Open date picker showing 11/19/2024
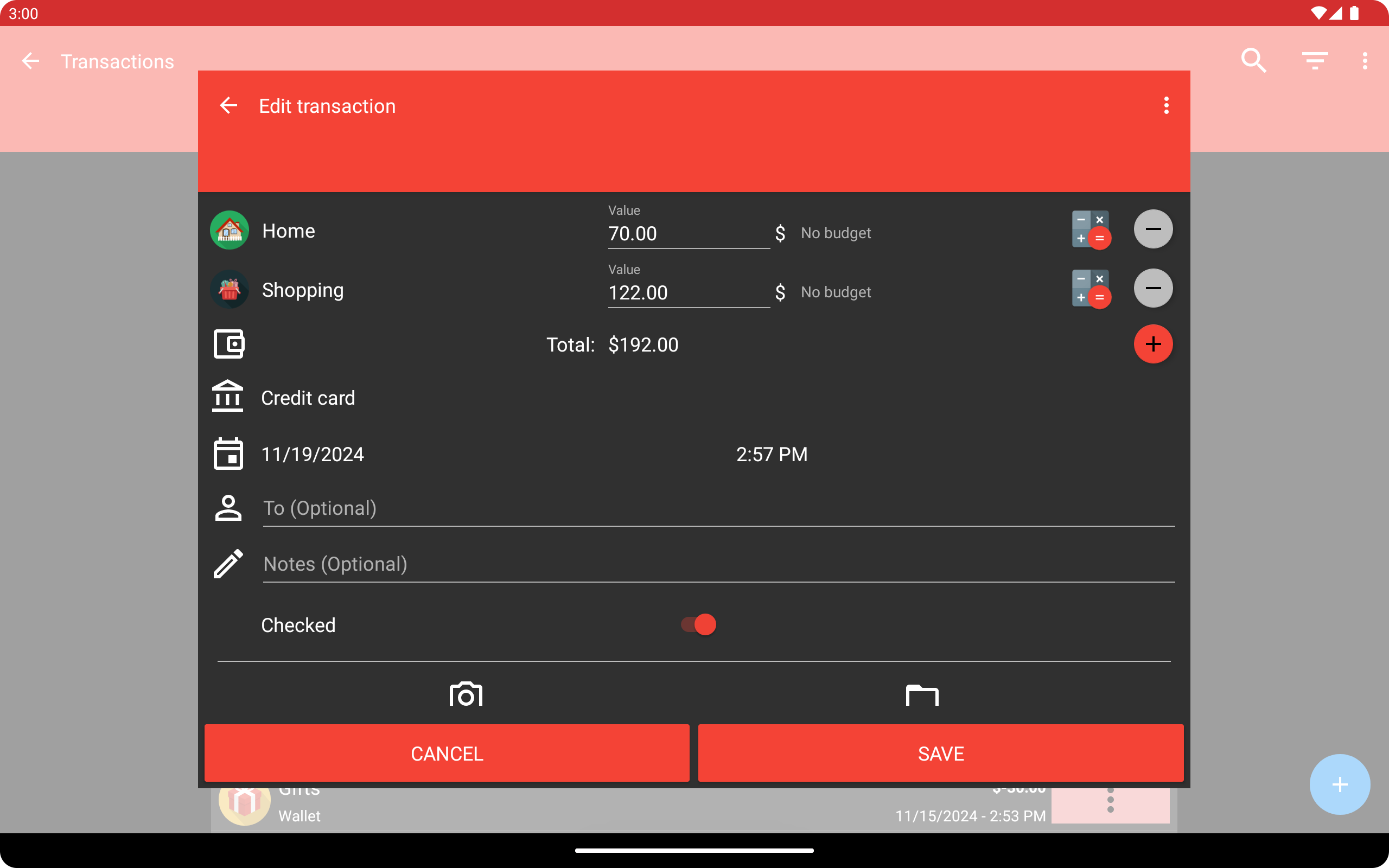The width and height of the screenshot is (1389, 868). (x=312, y=454)
